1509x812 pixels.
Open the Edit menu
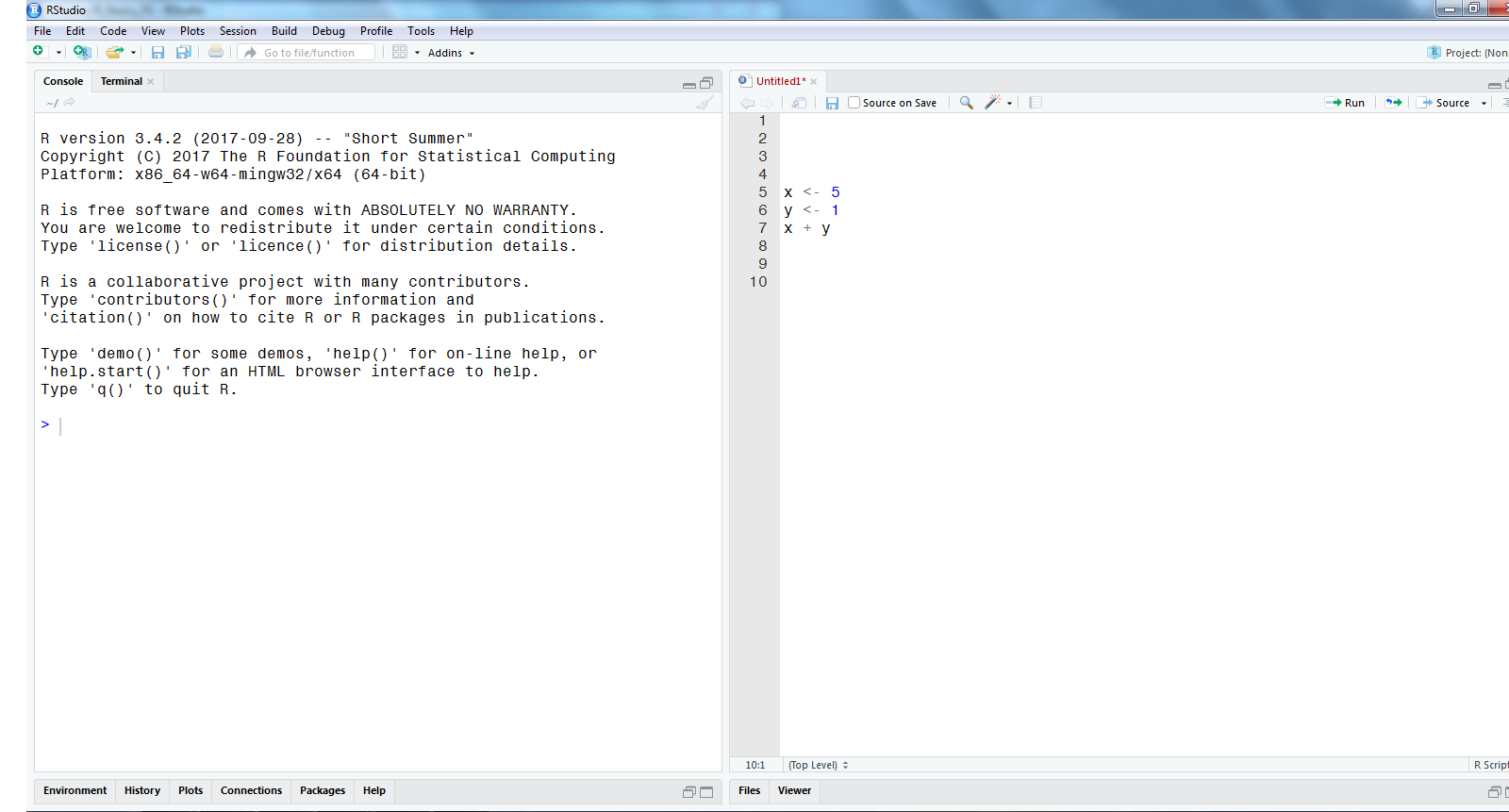[75, 31]
